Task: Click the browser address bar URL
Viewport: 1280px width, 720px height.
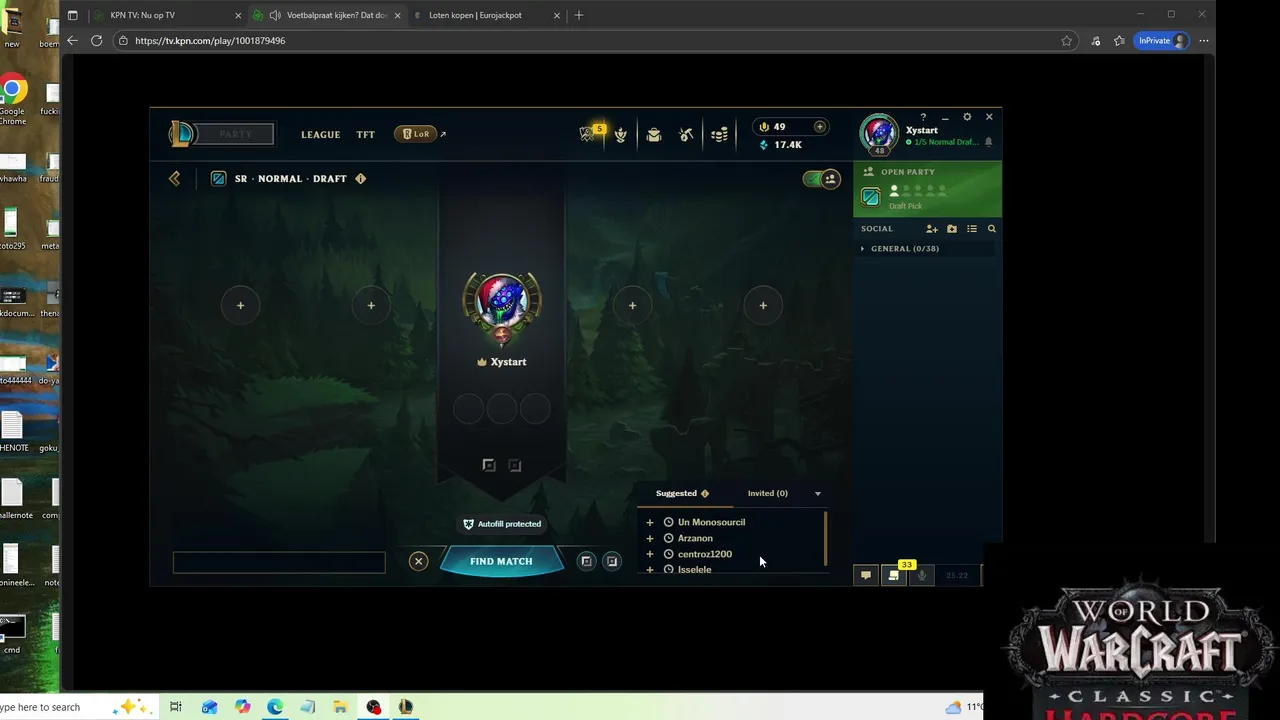Action: [x=210, y=41]
